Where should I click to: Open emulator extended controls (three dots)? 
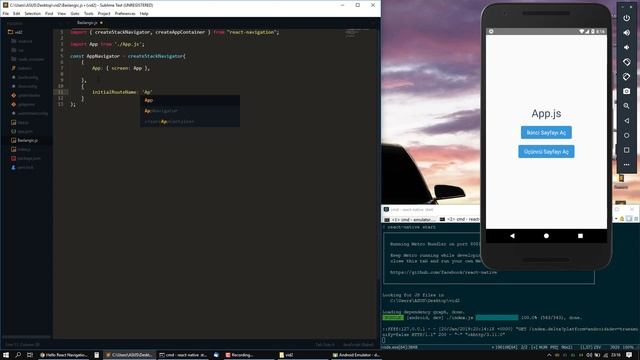click(x=626, y=164)
